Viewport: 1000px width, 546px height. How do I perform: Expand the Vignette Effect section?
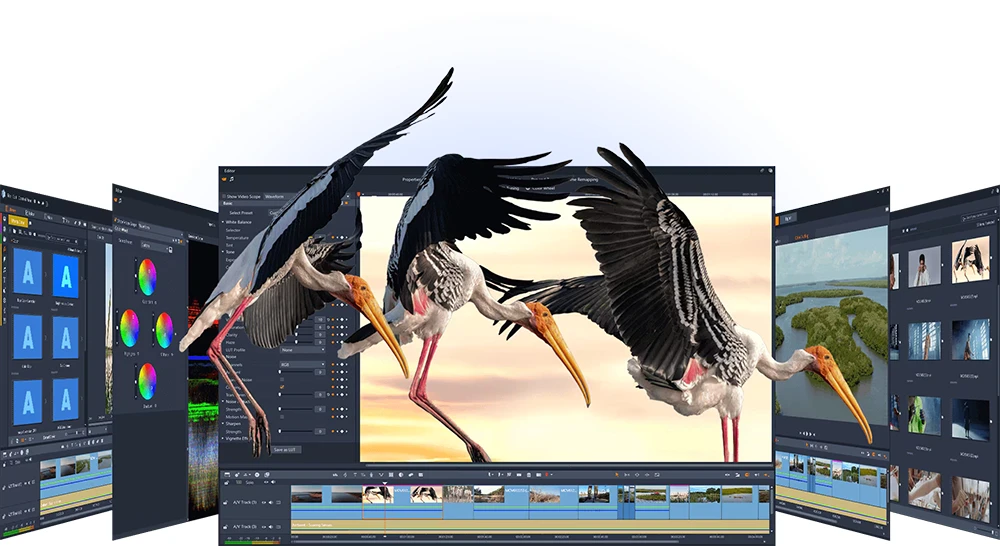click(223, 438)
